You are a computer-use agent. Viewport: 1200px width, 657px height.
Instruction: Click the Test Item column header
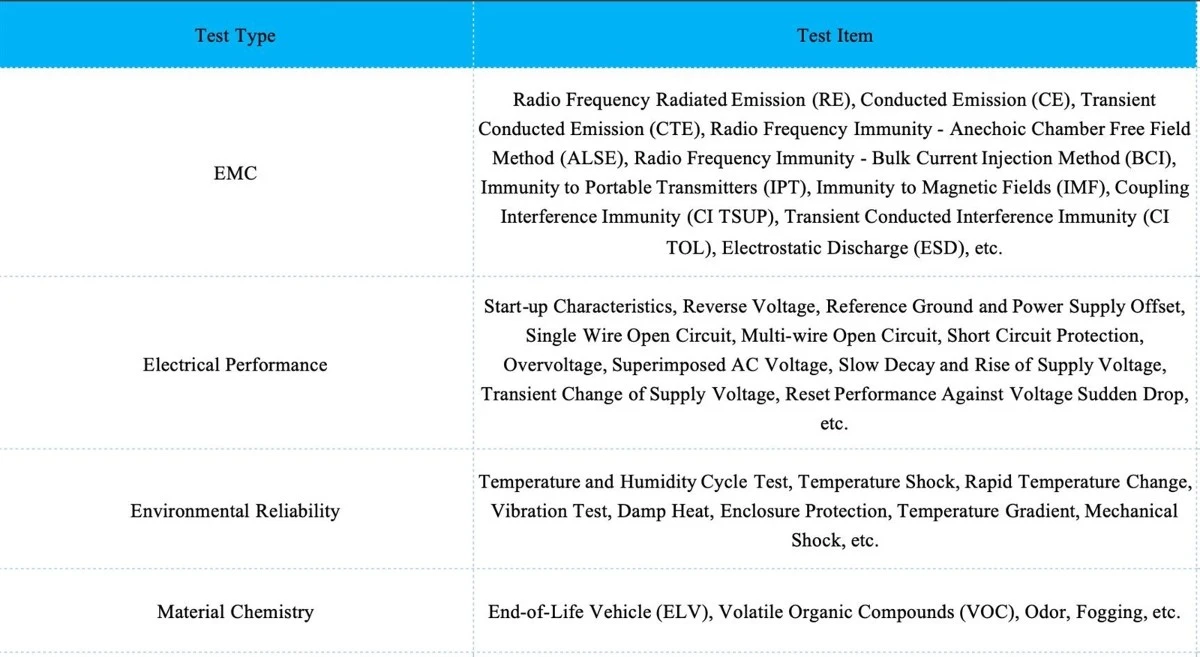[x=835, y=36]
